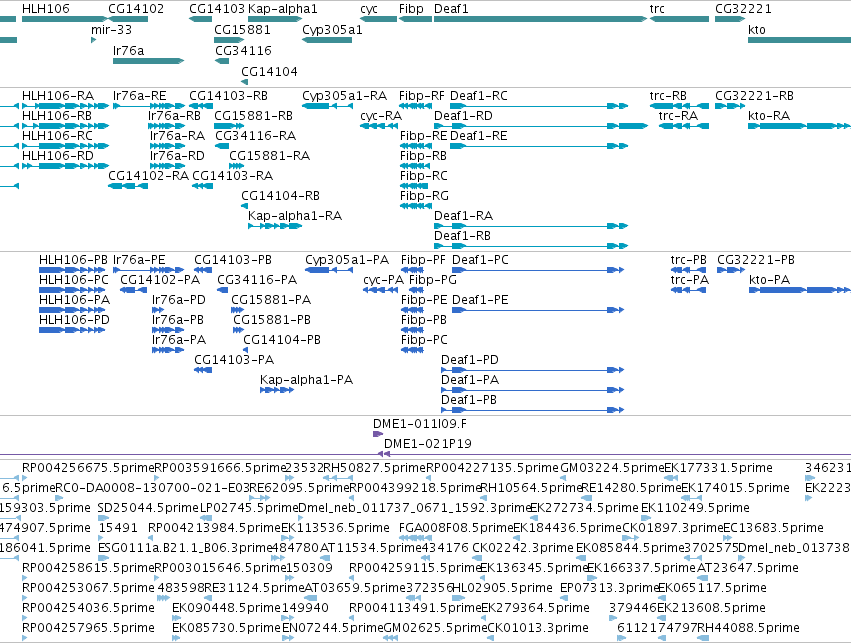The height and width of the screenshot is (643, 851).
Task: Open EST RH50827.5prime label
Action: [x=374, y=468]
